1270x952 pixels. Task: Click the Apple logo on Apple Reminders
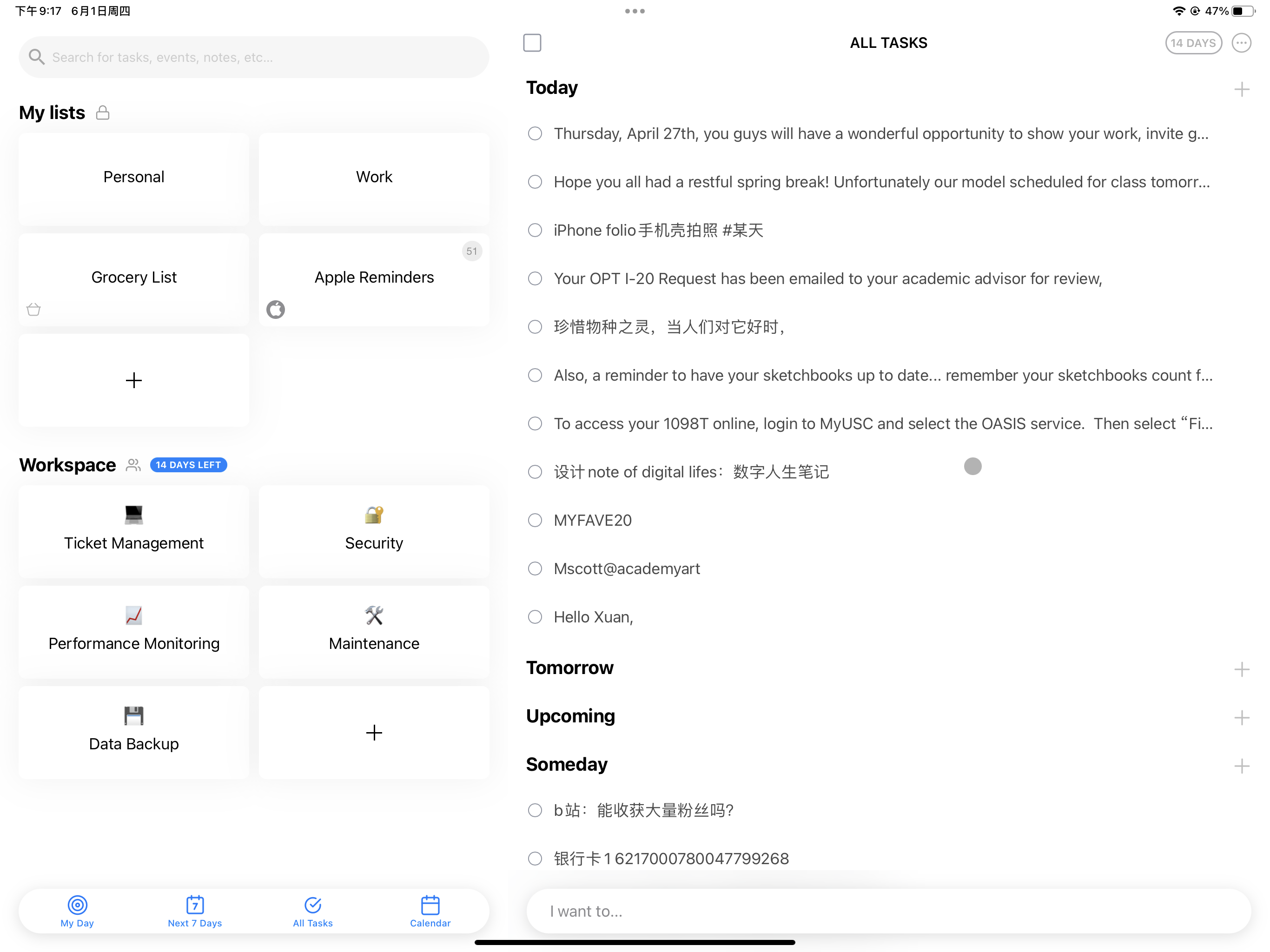[x=276, y=310]
